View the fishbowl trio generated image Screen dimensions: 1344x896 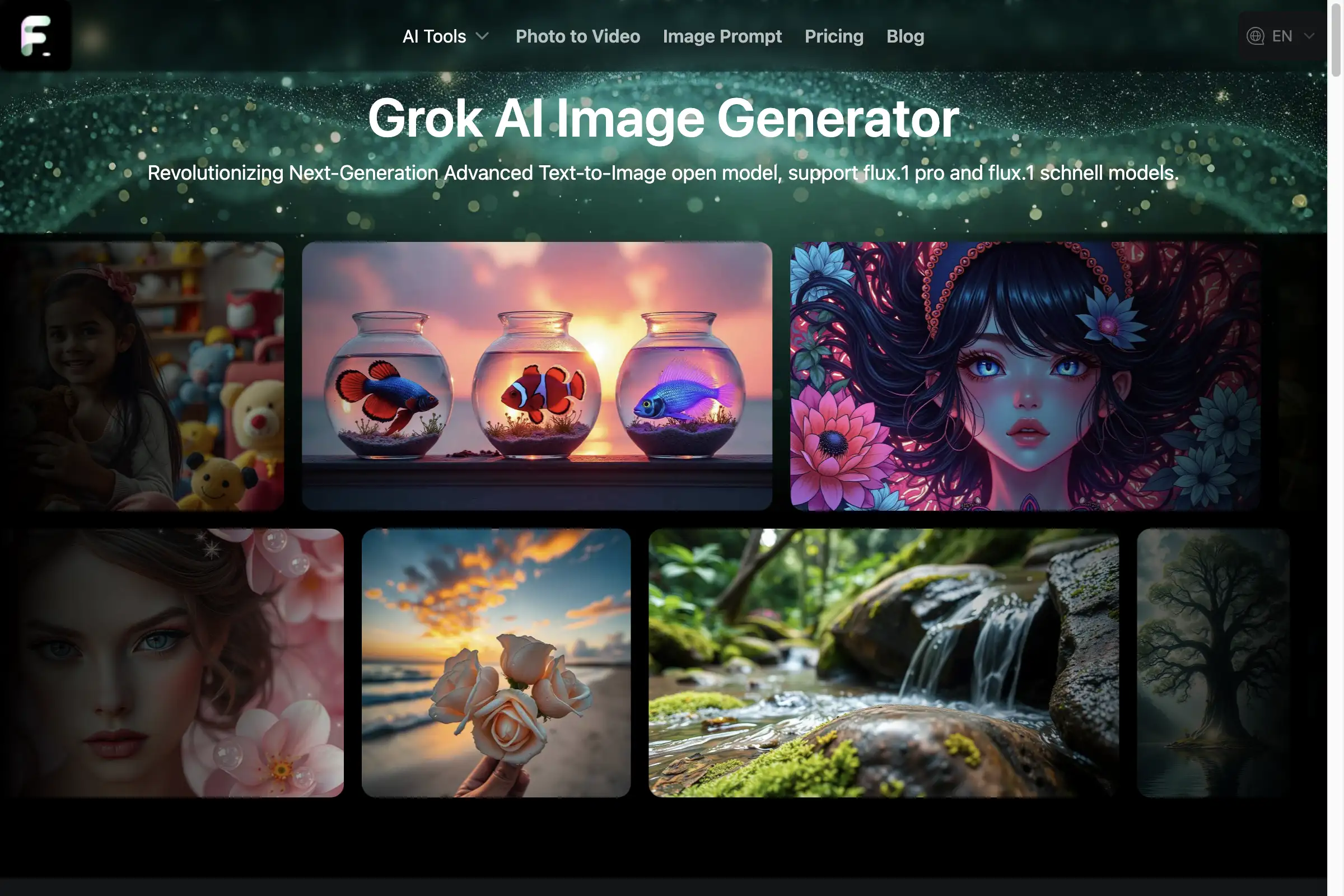(537, 376)
